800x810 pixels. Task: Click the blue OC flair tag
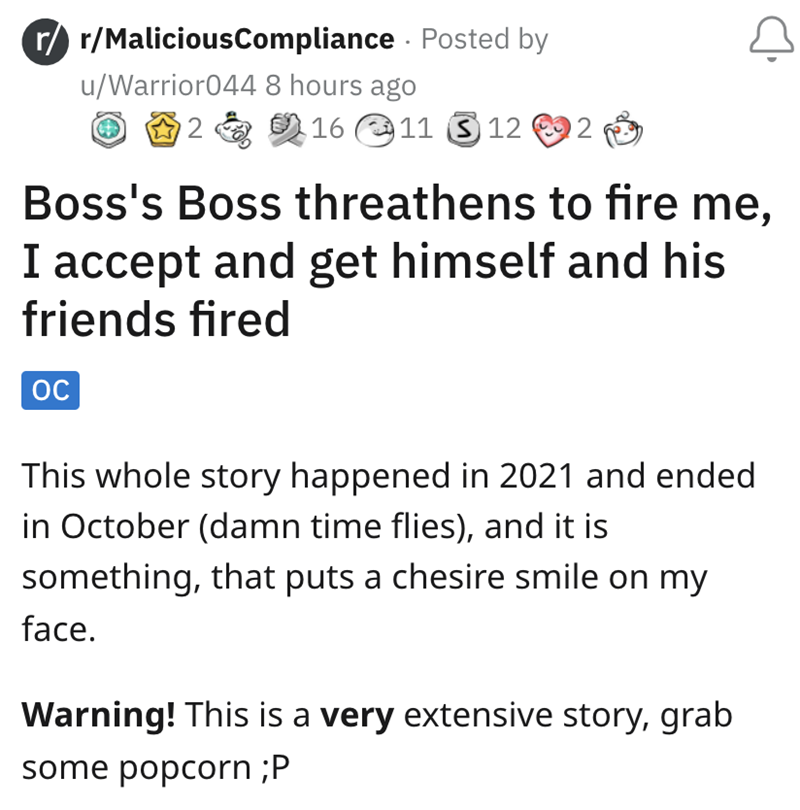(50, 391)
